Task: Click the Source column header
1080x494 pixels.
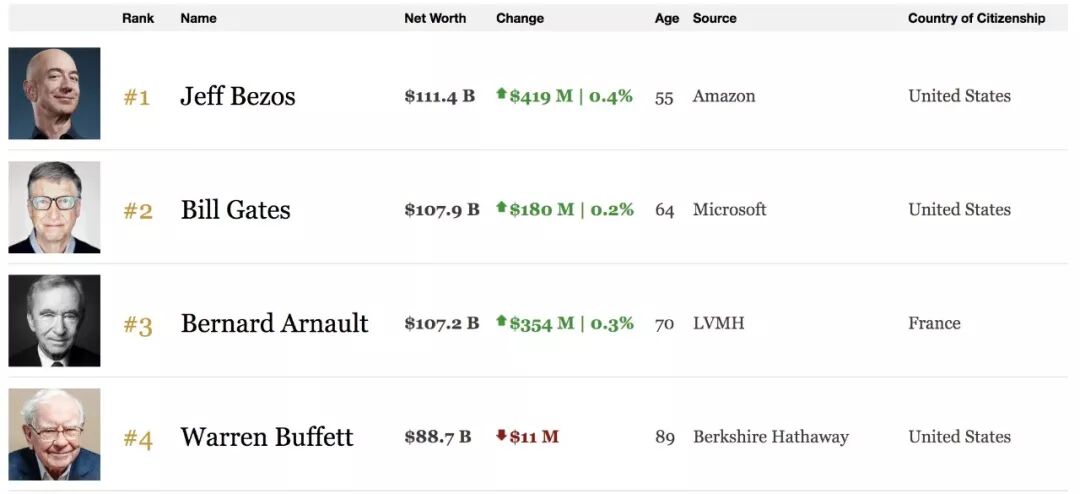Action: pos(714,18)
